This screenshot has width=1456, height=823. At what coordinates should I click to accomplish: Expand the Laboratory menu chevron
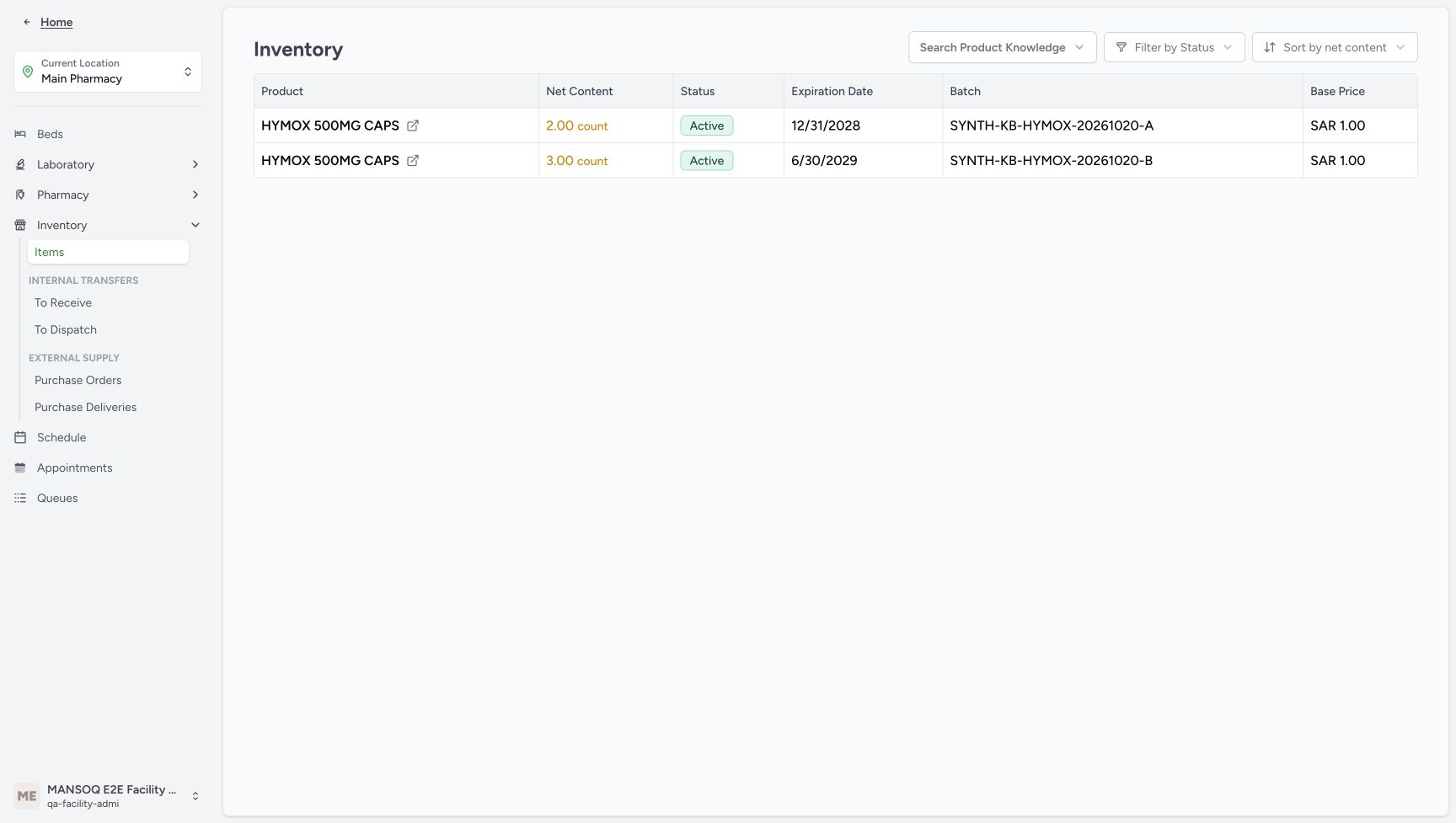coord(195,164)
